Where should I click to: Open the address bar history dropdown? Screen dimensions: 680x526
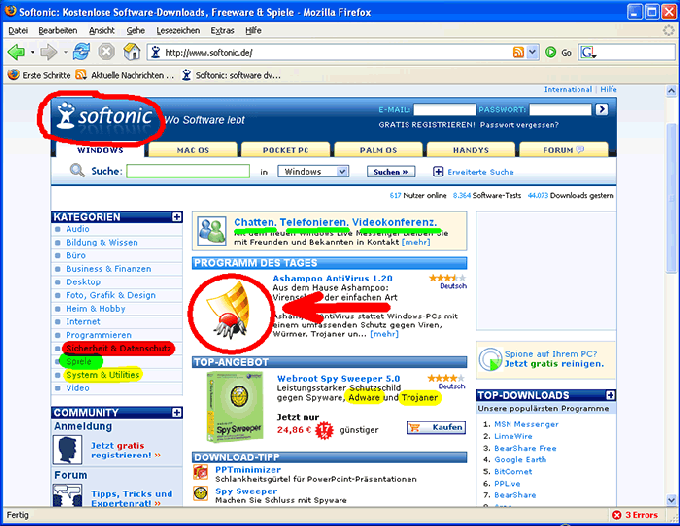[x=532, y=52]
